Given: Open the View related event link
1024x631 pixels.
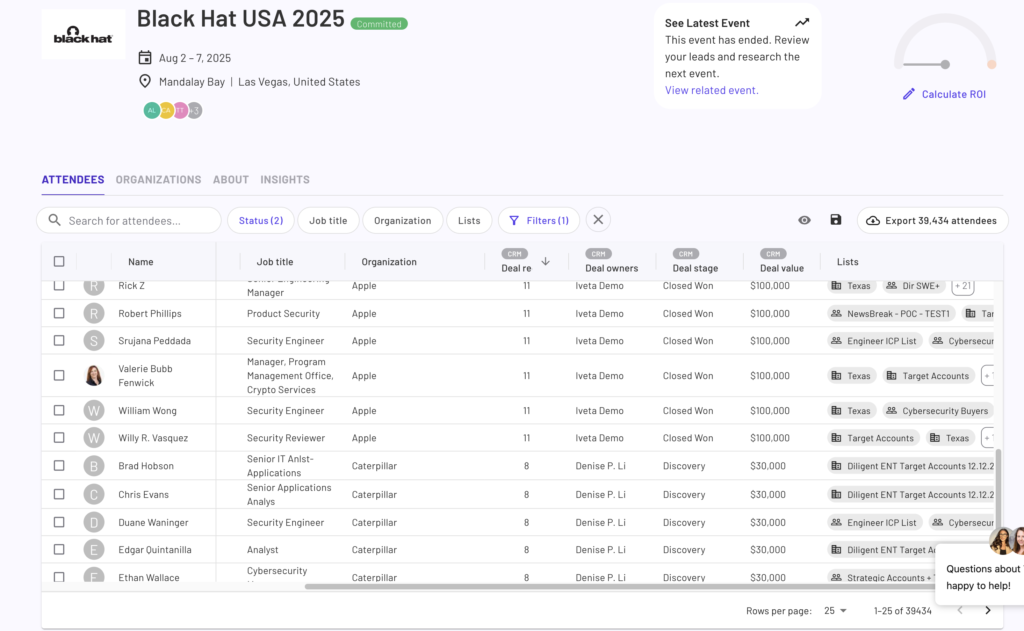Looking at the screenshot, I should pyautogui.click(x=711, y=90).
